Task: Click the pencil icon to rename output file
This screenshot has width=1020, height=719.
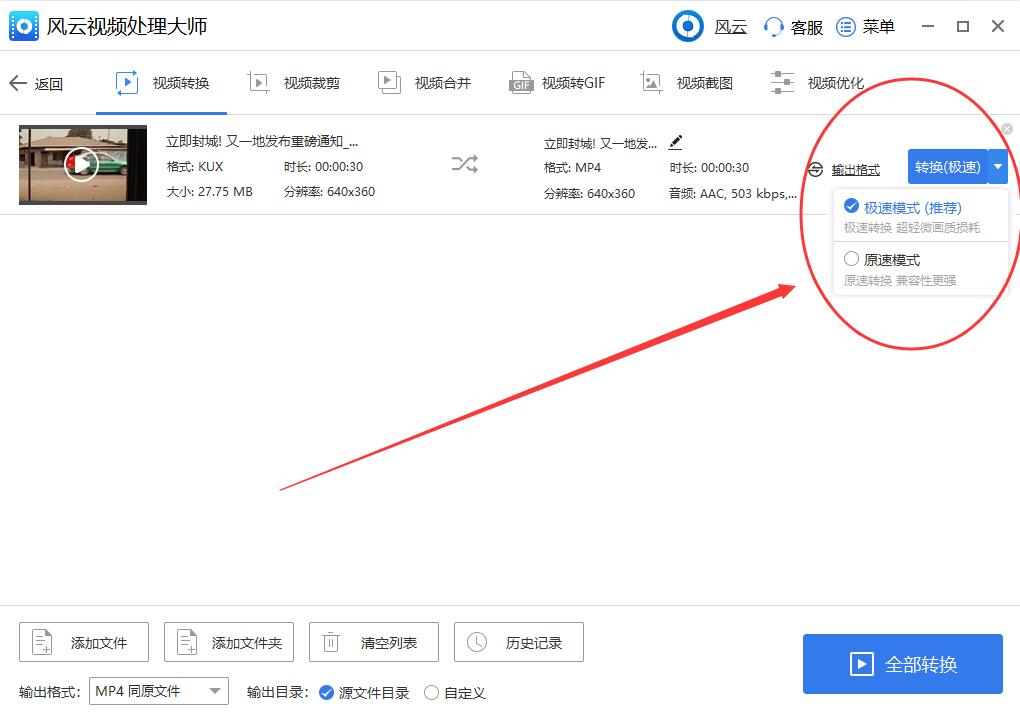Action: click(676, 143)
